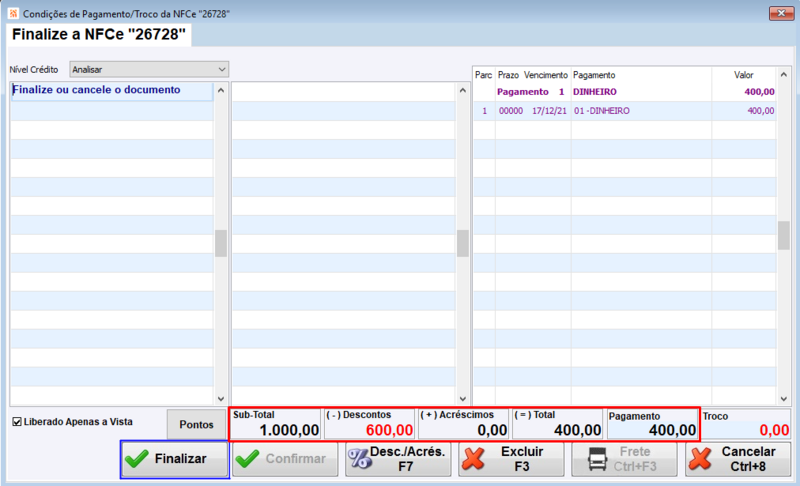800x486 pixels.
Task: Click up arrow of payments table scrollbar
Action: pyautogui.click(x=784, y=74)
